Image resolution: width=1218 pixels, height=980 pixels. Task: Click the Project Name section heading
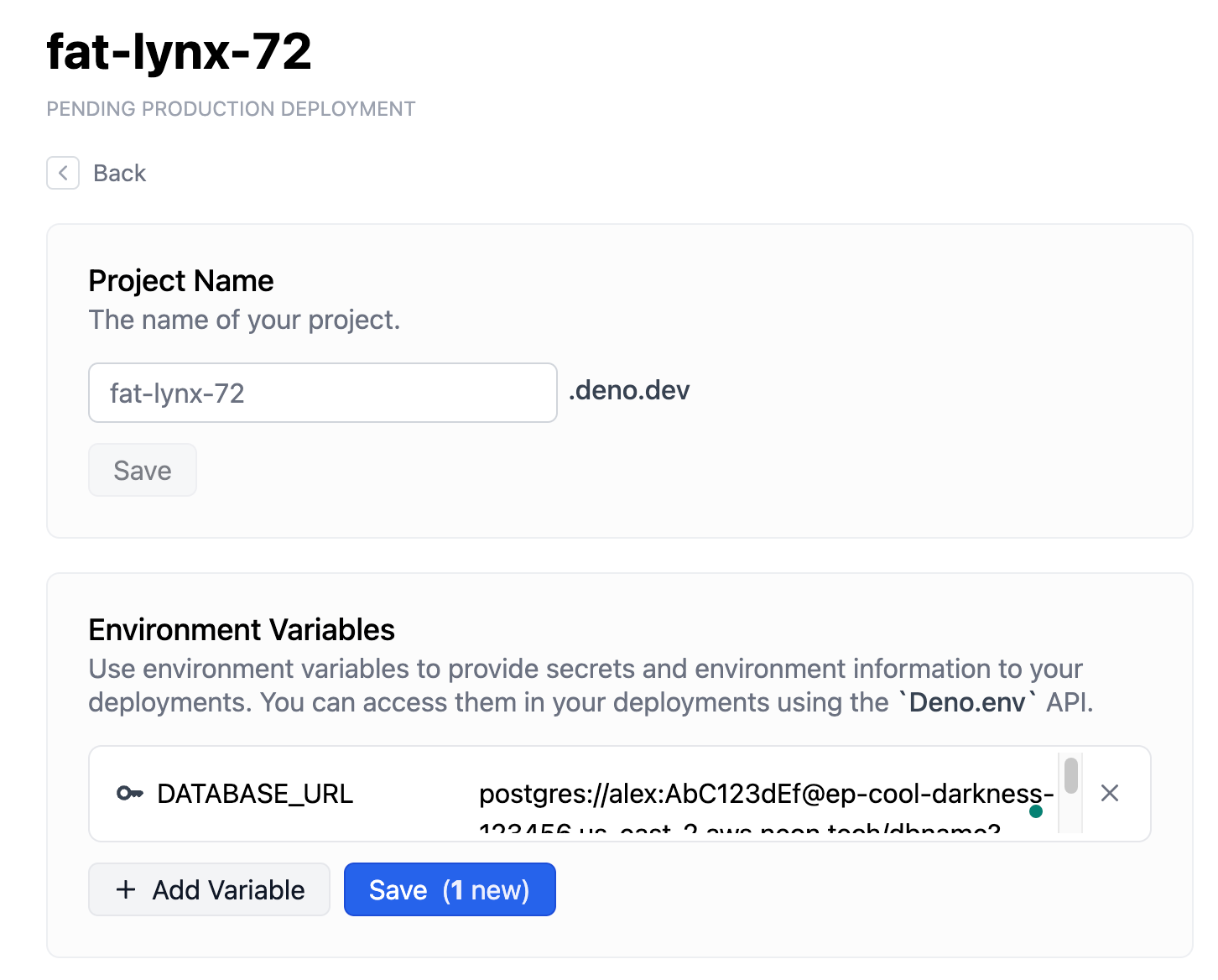(180, 280)
